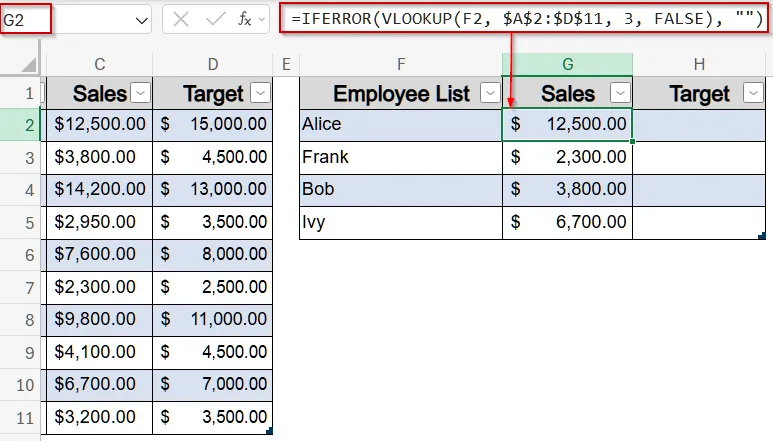Select the 2,500.00 target cell
This screenshot has height=441, width=773.
[x=212, y=288]
